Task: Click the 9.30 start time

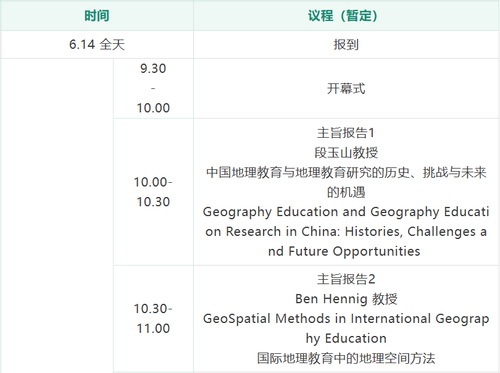Action: [x=153, y=69]
